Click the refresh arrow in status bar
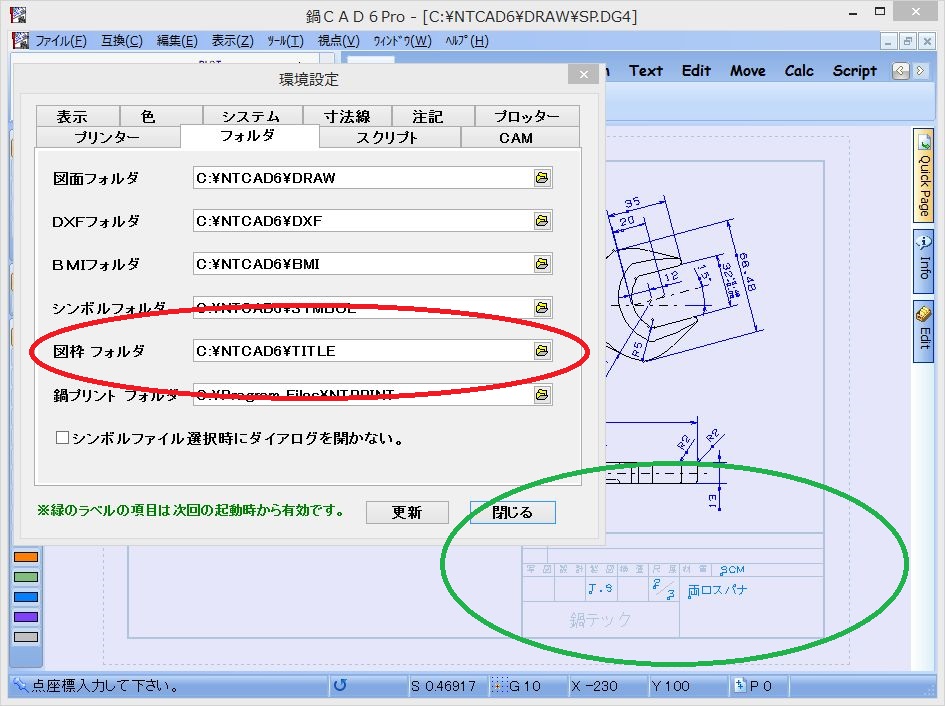Screen dimensions: 945x706 (340, 686)
